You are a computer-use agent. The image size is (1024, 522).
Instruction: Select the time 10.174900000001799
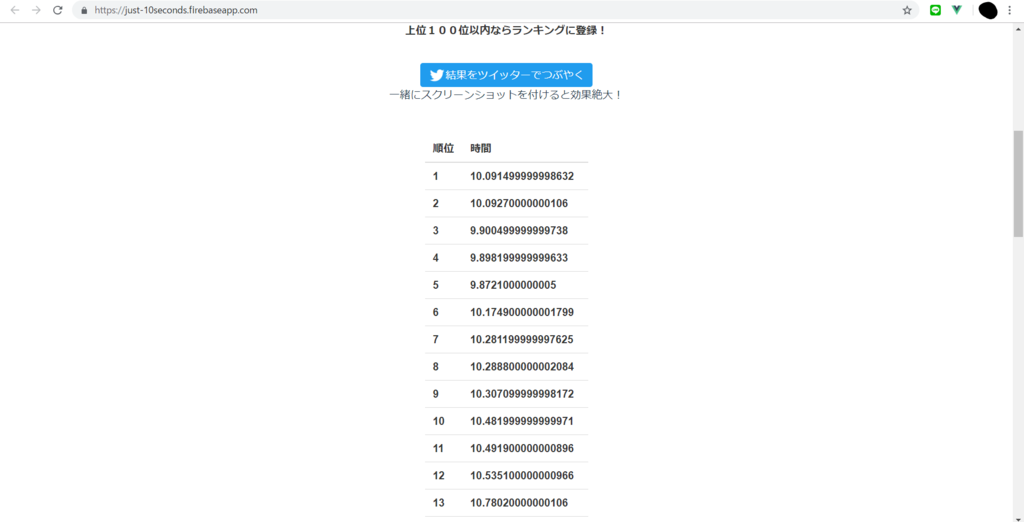[x=522, y=312]
